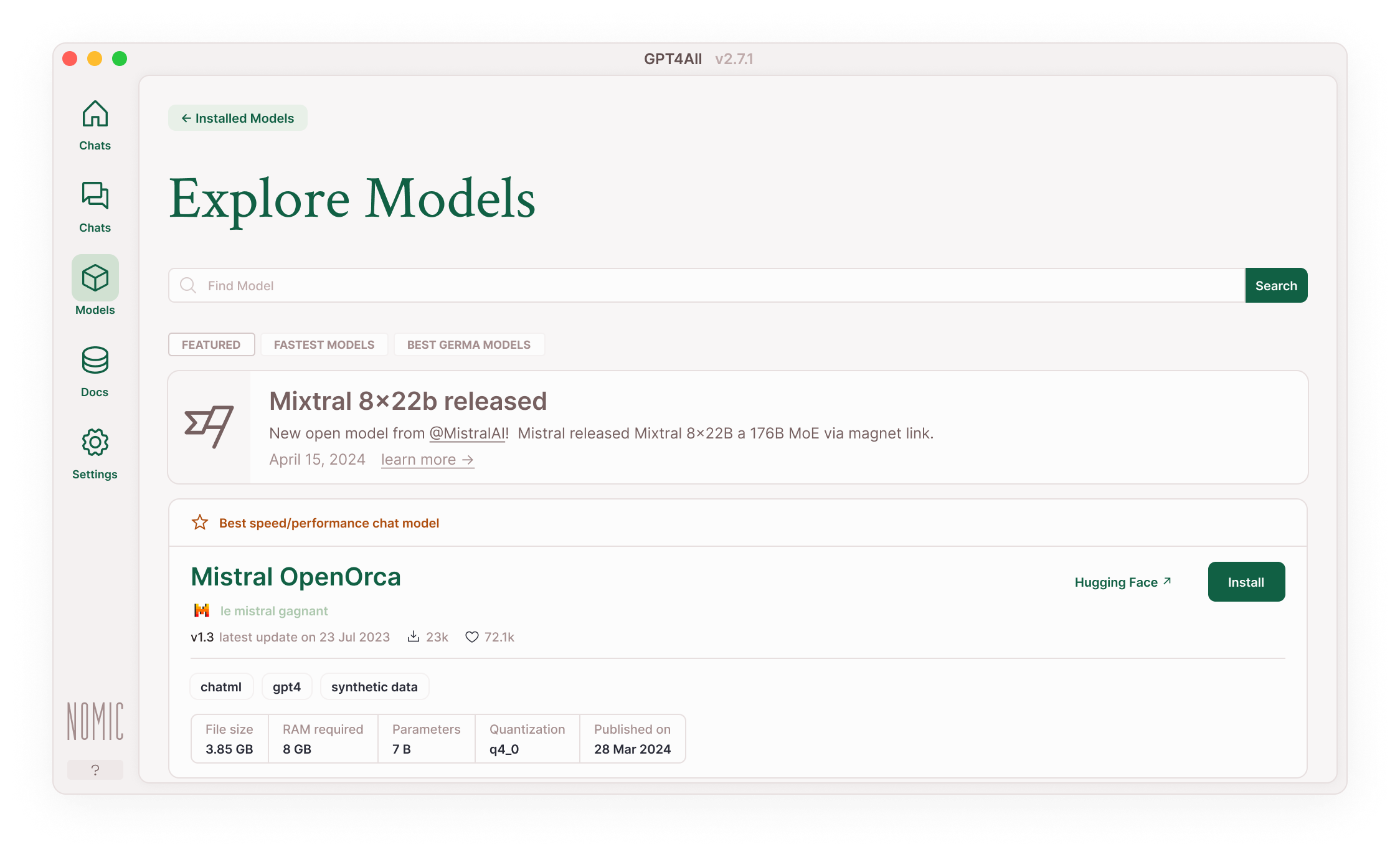
Task: Click the heart likes icon by 72.1k
Action: (472, 637)
